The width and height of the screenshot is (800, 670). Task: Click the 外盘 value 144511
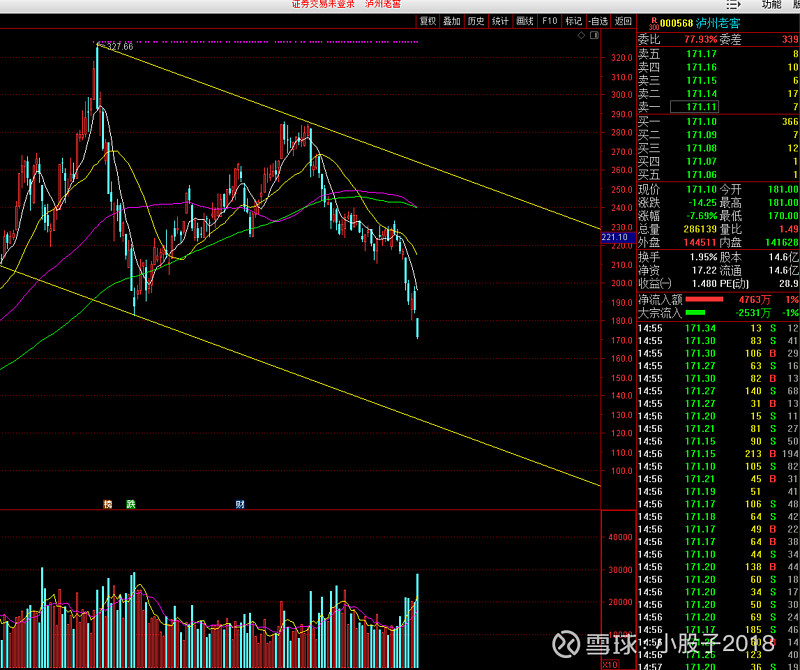(x=700, y=242)
